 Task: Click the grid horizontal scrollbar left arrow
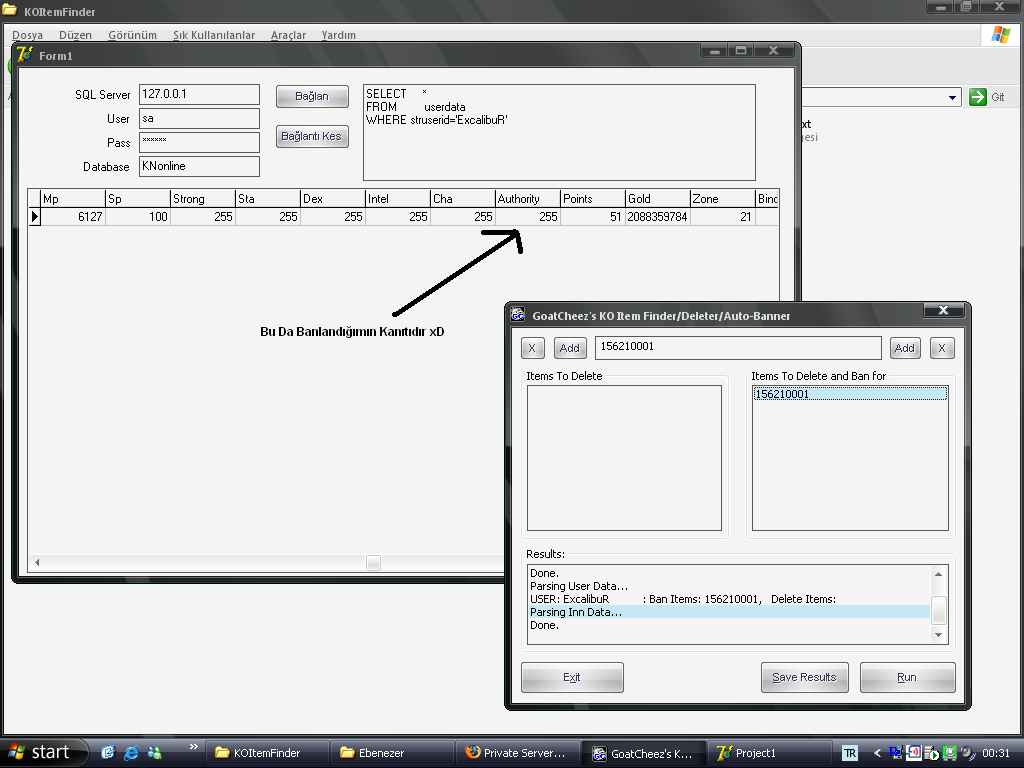point(37,562)
